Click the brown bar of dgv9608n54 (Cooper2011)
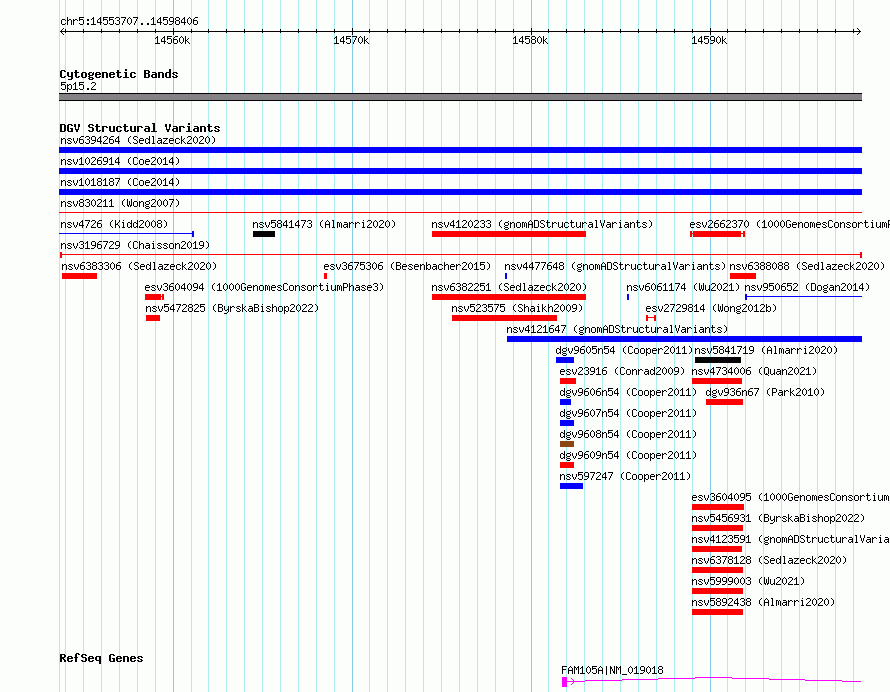890x692 pixels. pyautogui.click(x=567, y=444)
